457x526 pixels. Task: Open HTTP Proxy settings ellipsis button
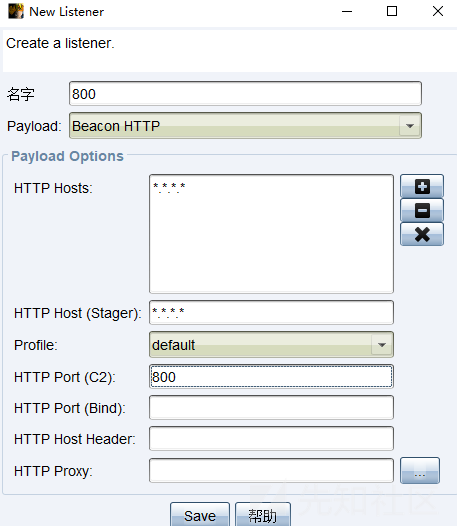[420, 470]
